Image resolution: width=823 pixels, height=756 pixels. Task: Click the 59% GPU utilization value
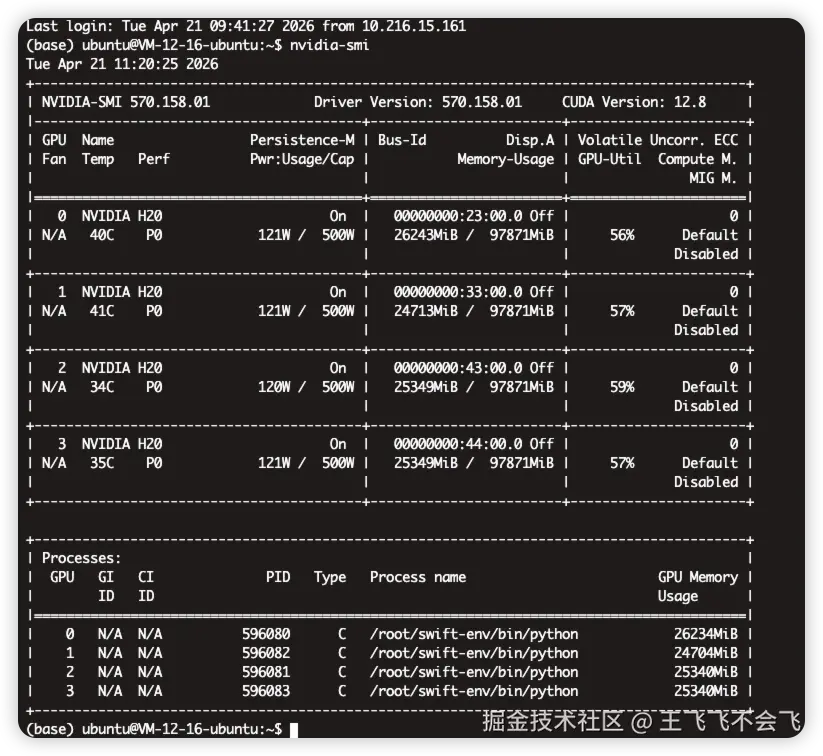click(x=622, y=387)
